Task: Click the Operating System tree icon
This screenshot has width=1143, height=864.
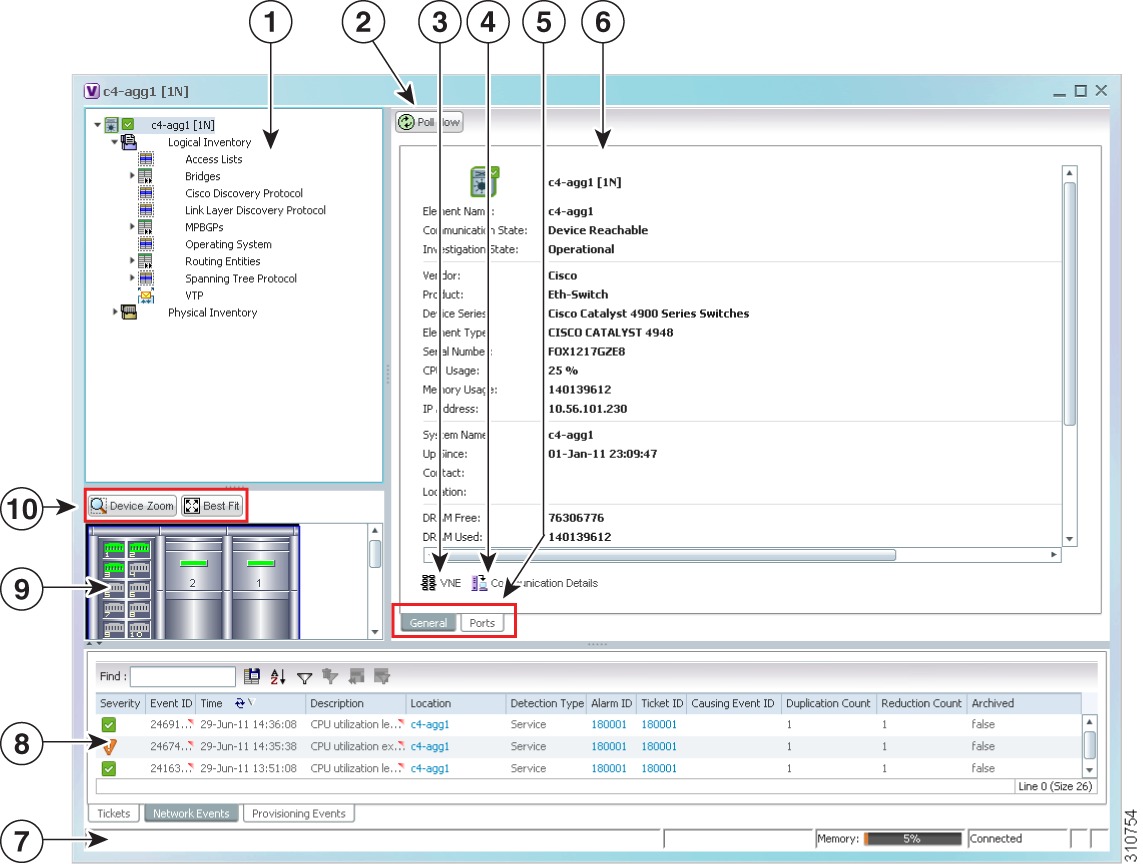Action: pyautogui.click(x=146, y=244)
